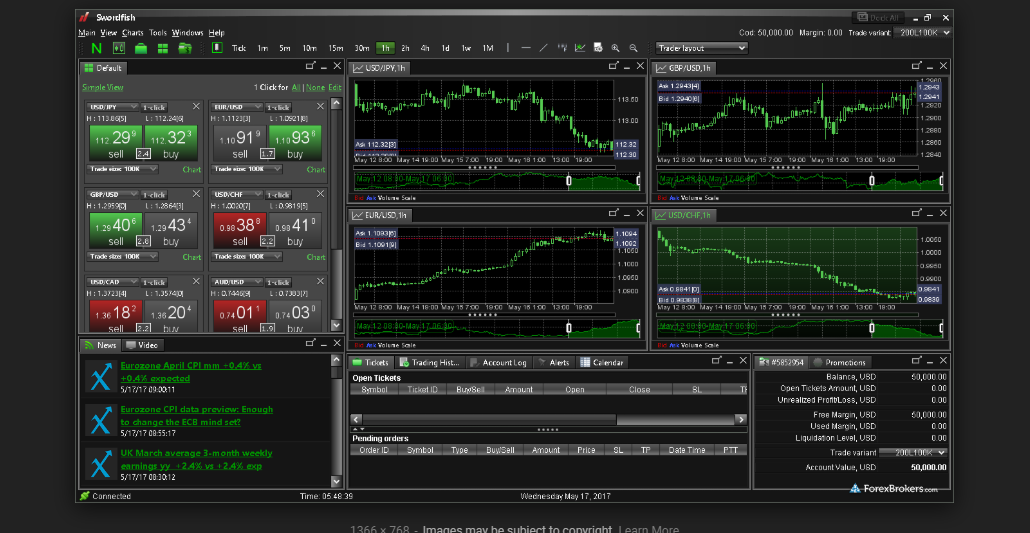The image size is (1030, 533).
Task: Switch chart timeframe to Tick
Action: [238, 48]
